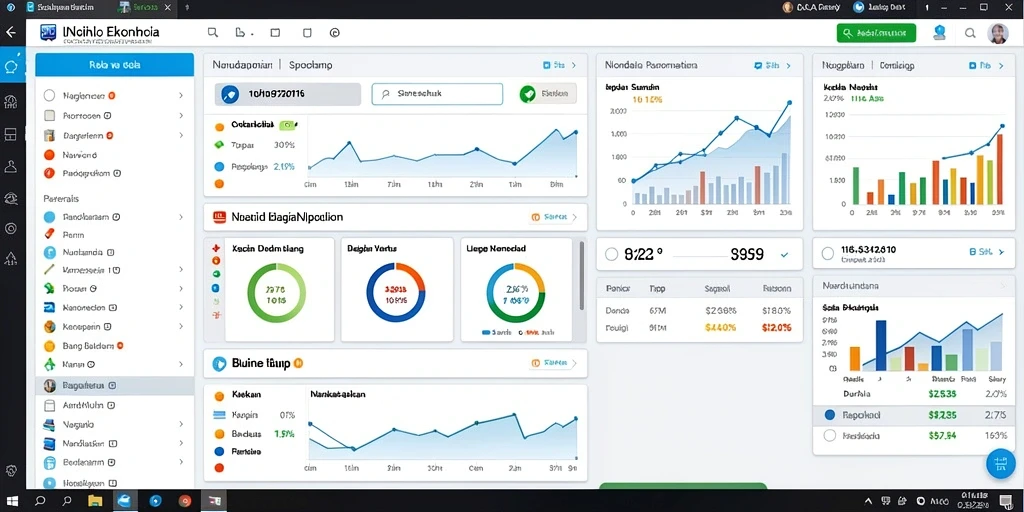Open the user avatar photo menu

click(998, 33)
